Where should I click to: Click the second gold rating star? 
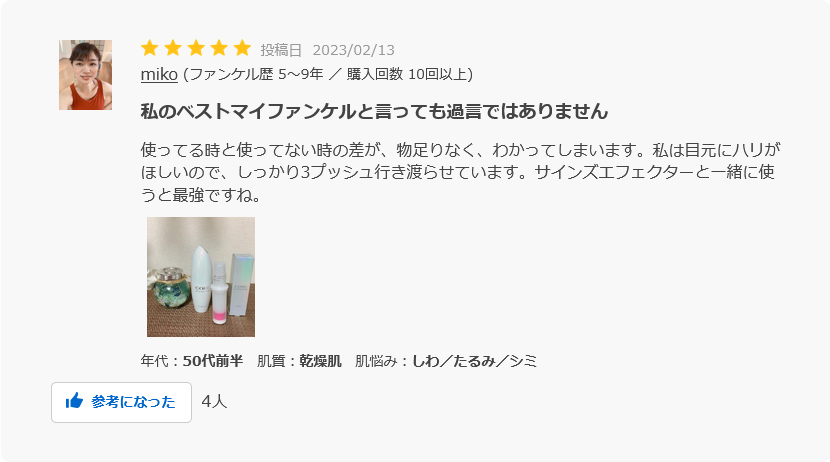(x=173, y=48)
